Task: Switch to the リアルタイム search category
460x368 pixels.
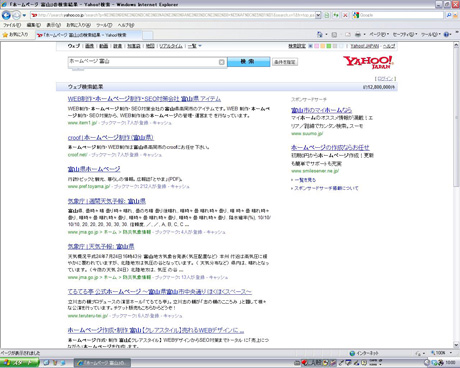Action: tap(171, 46)
